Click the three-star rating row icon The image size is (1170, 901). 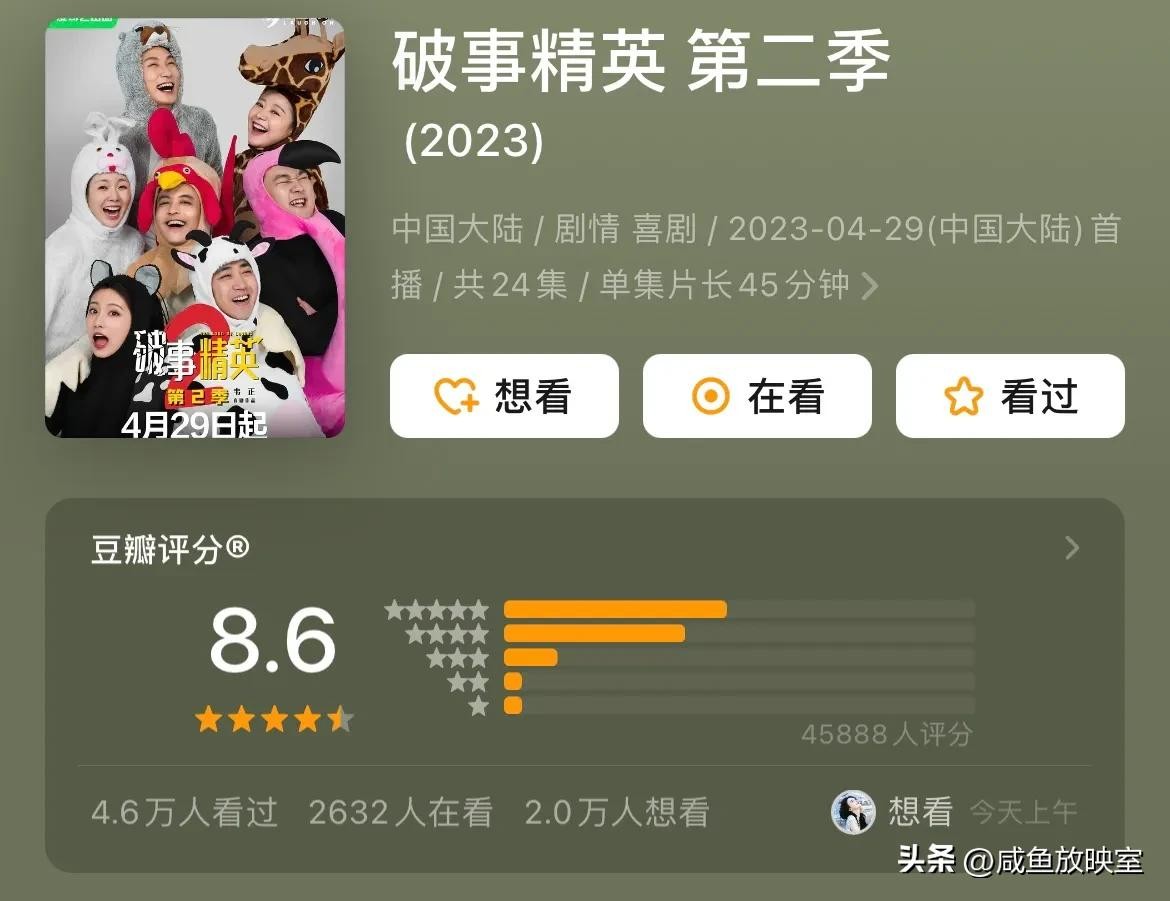coord(457,658)
